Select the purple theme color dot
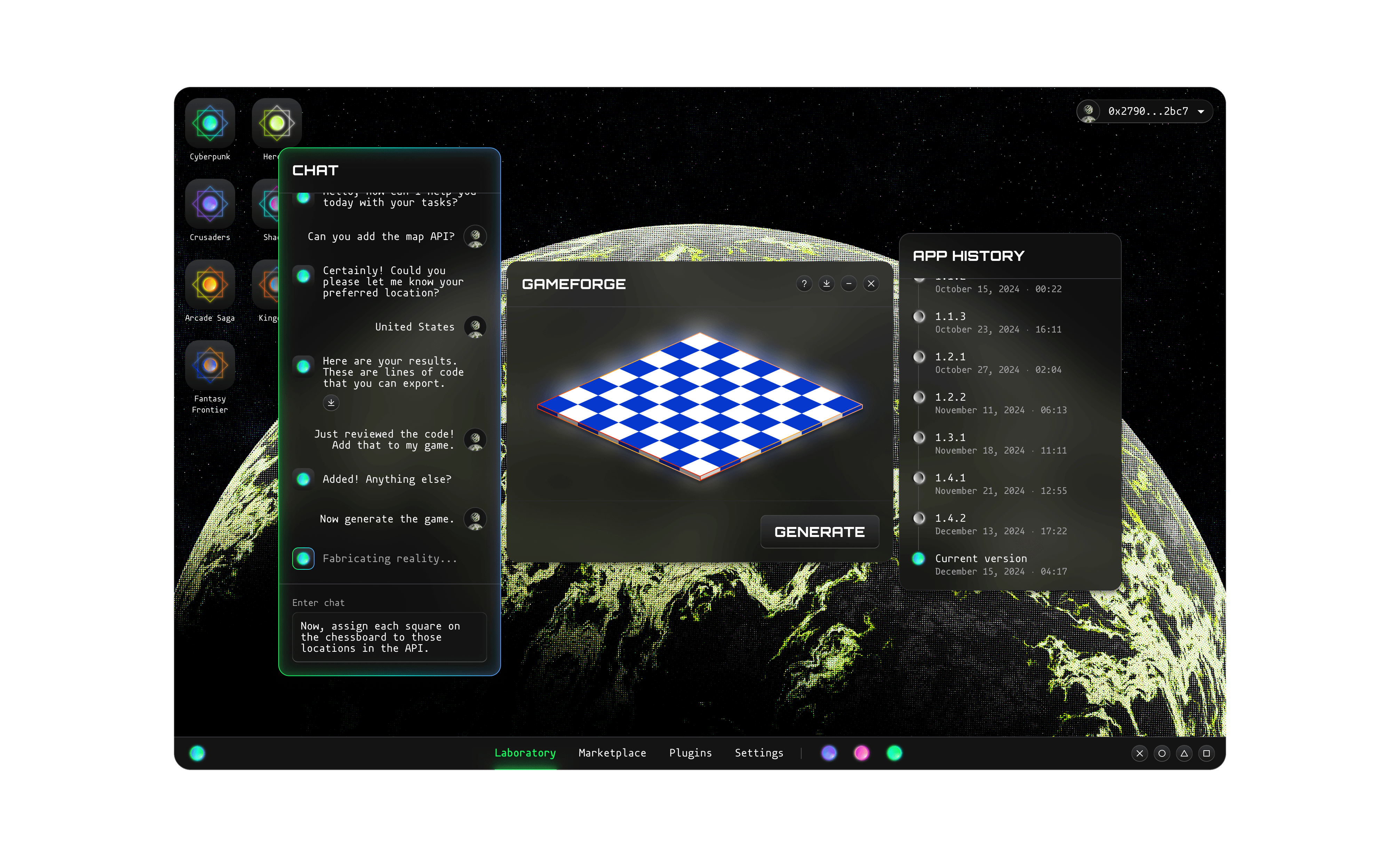Image resolution: width=1400 pixels, height=857 pixels. 829,753
